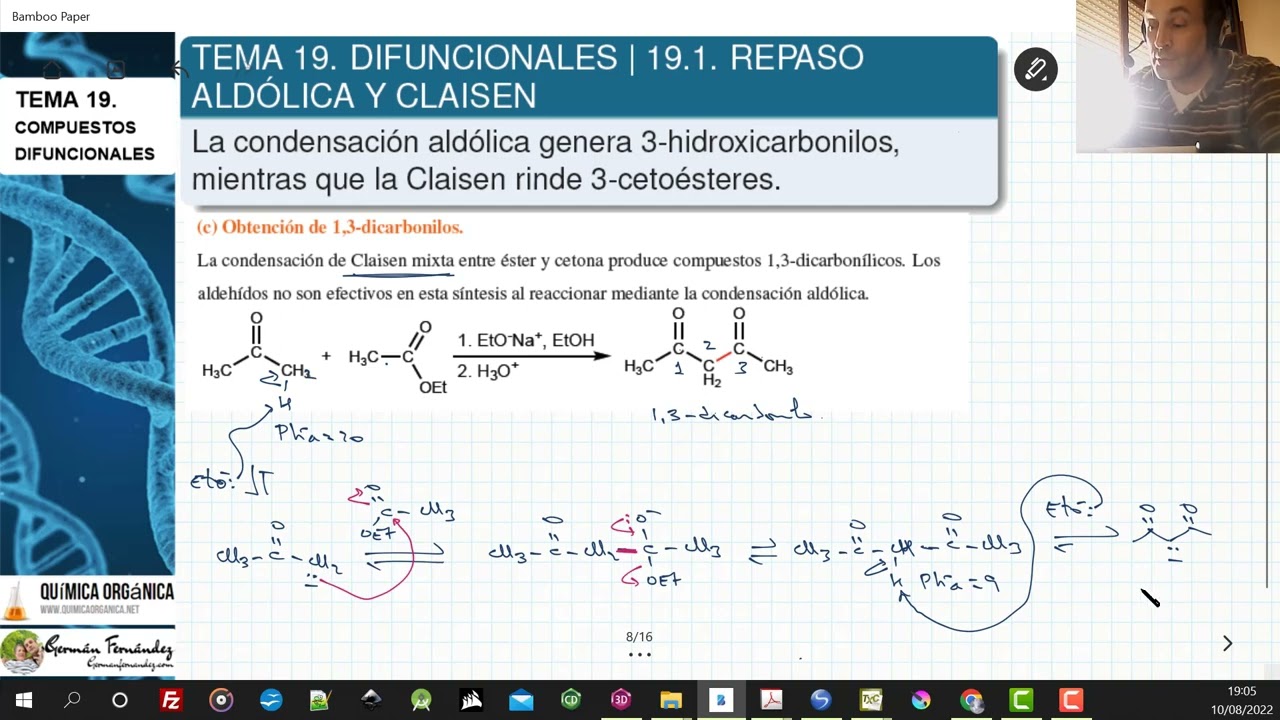Open the blue bird app in taskbar
The image size is (1280, 720).
coord(271,700)
